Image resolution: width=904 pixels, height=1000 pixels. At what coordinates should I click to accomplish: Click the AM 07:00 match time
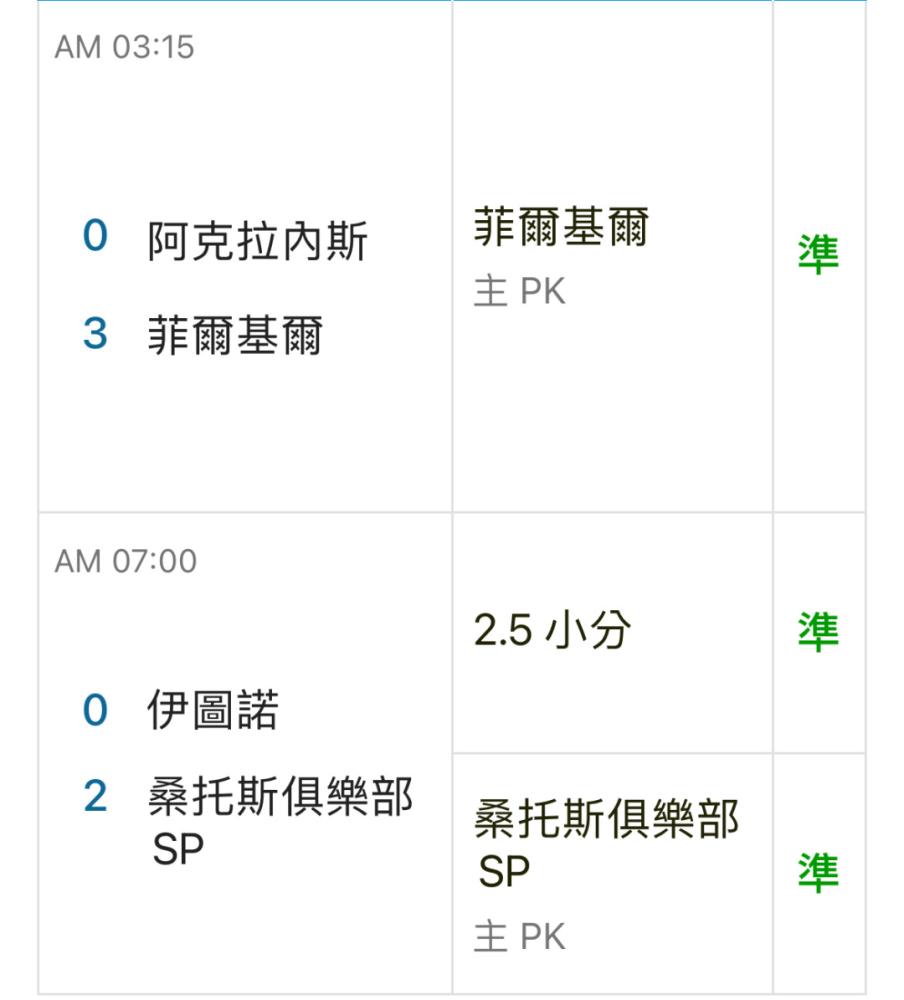(x=126, y=561)
